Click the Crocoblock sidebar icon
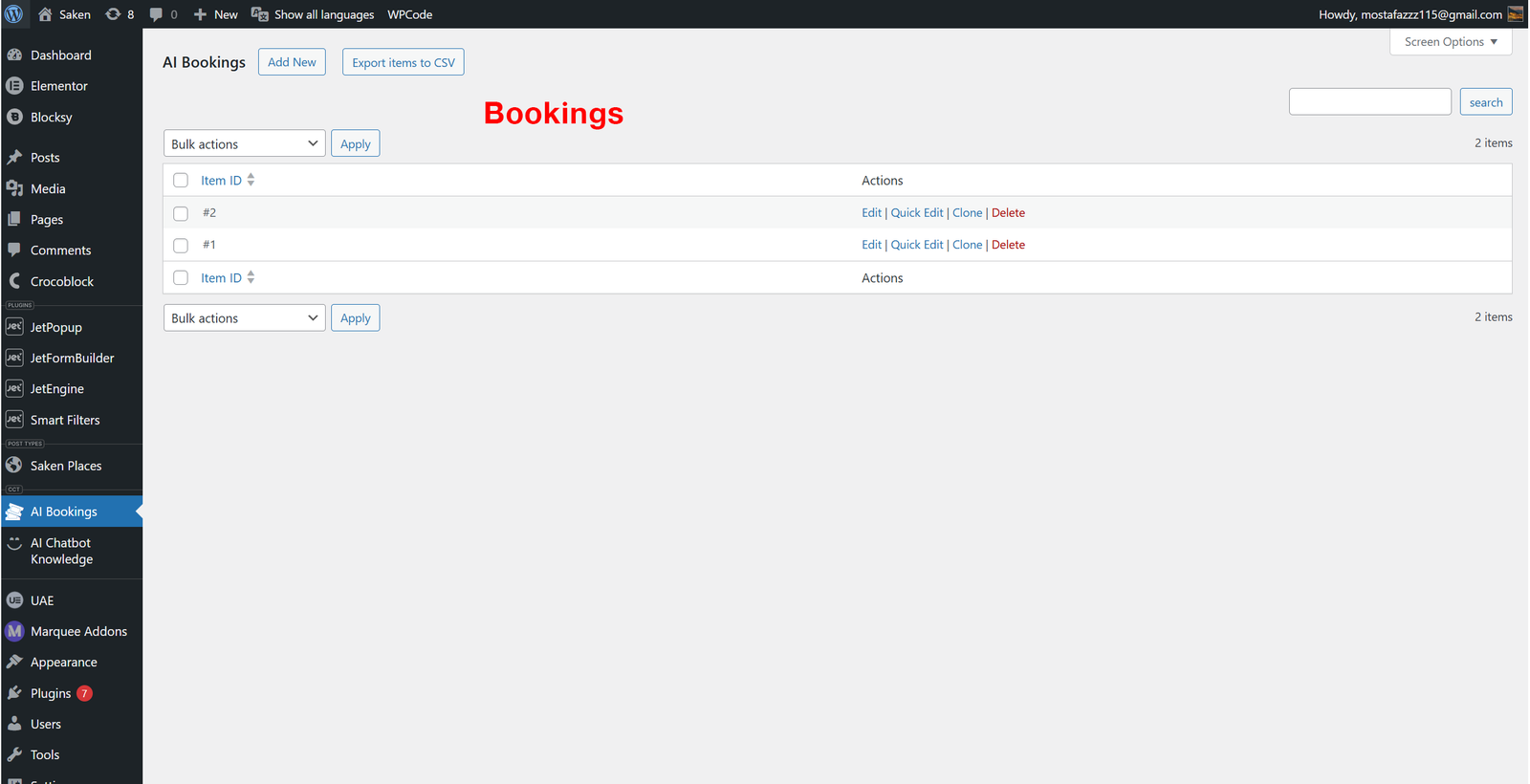1530x784 pixels. click(x=14, y=281)
